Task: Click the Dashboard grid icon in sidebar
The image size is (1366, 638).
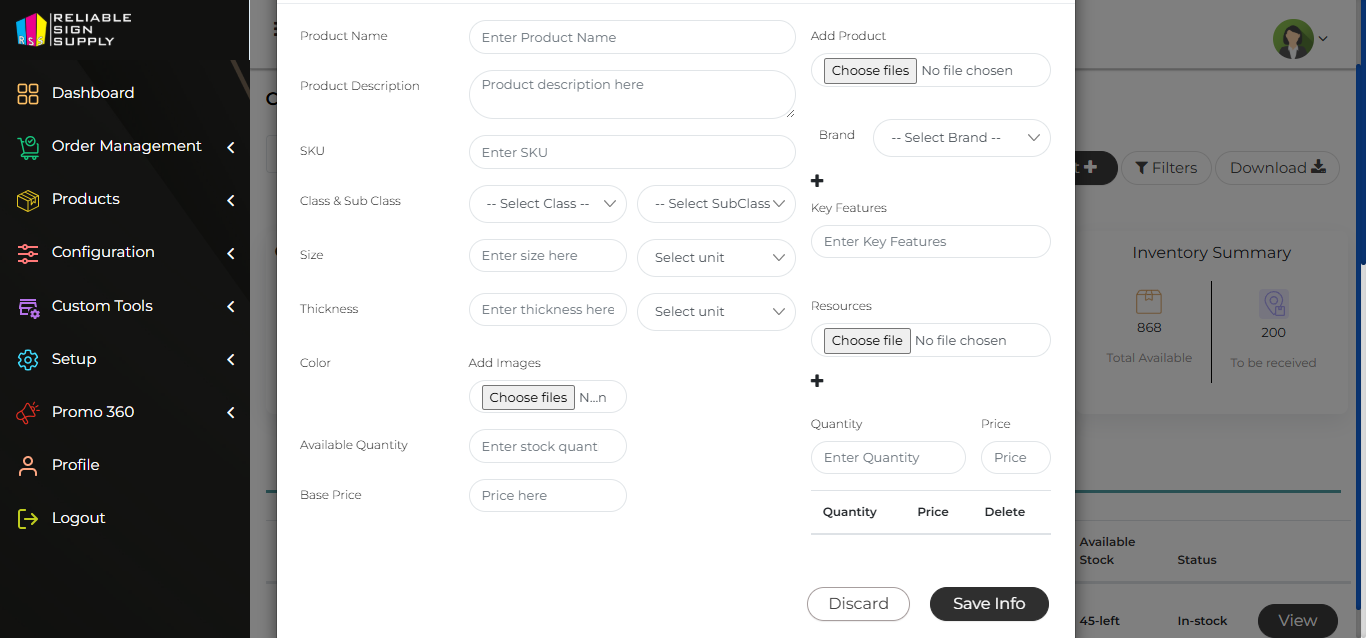Action: click(x=28, y=94)
